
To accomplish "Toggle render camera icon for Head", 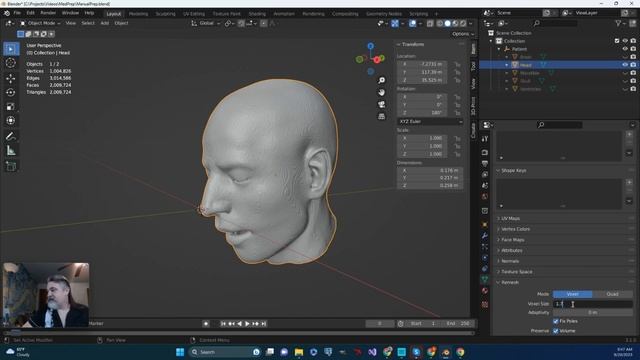I will tap(633, 65).
